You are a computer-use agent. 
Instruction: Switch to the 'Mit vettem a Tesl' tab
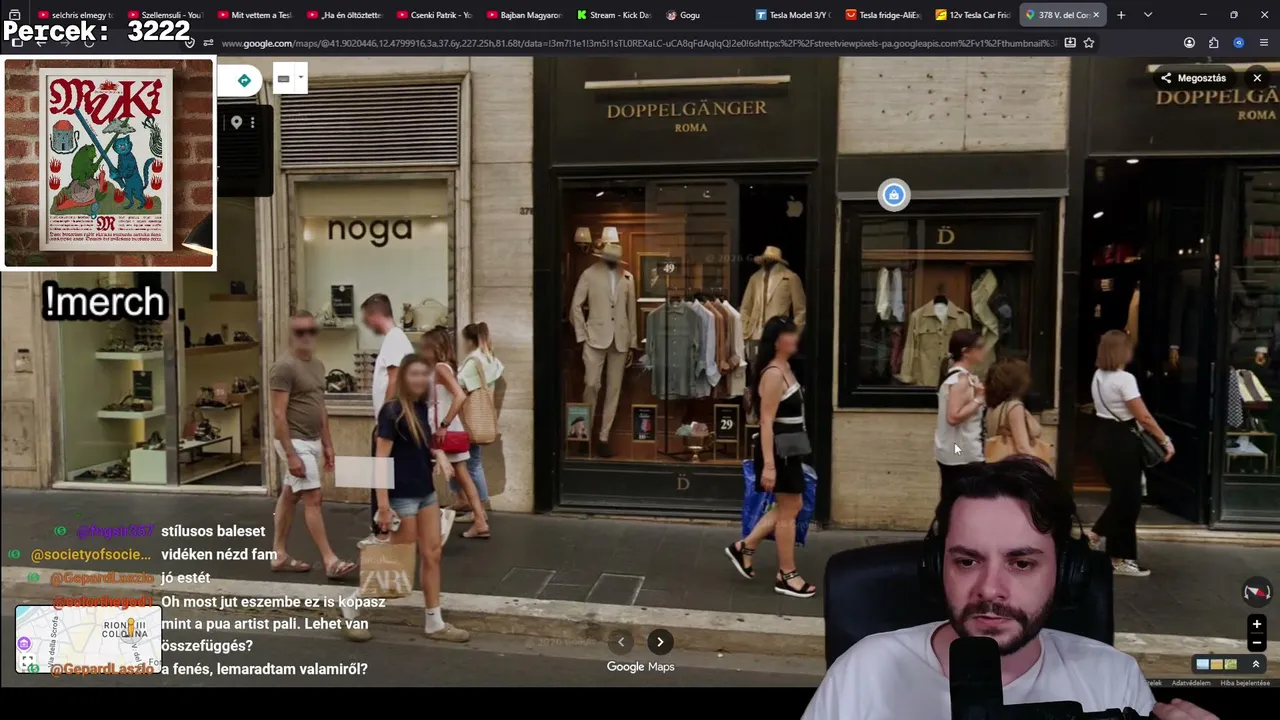(254, 15)
